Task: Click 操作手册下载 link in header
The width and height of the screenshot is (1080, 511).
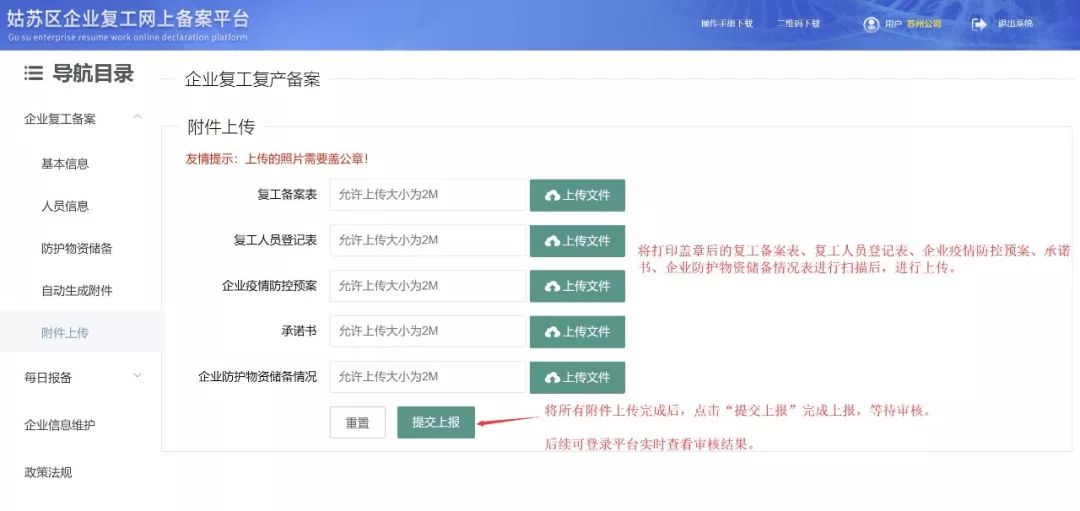Action: point(727,24)
